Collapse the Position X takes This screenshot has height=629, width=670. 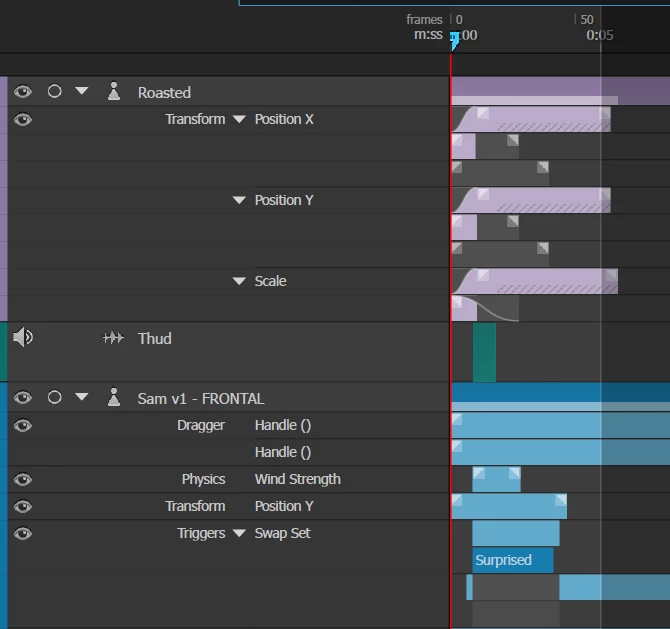(239, 119)
